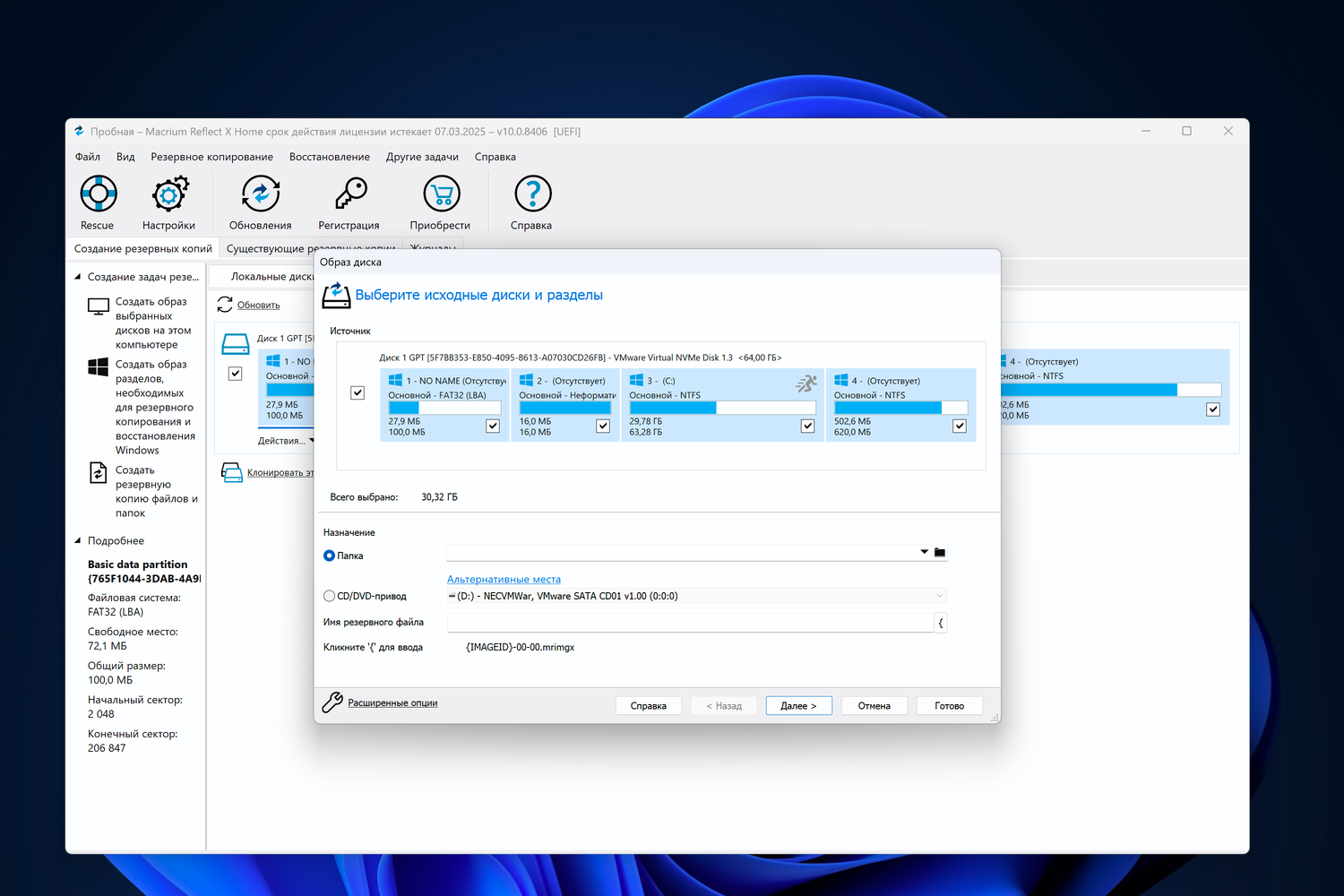Screen dimensions: 1344x896
Task: Uncheck the 16,0 МБ partition 2 checkbox
Action: click(x=603, y=426)
